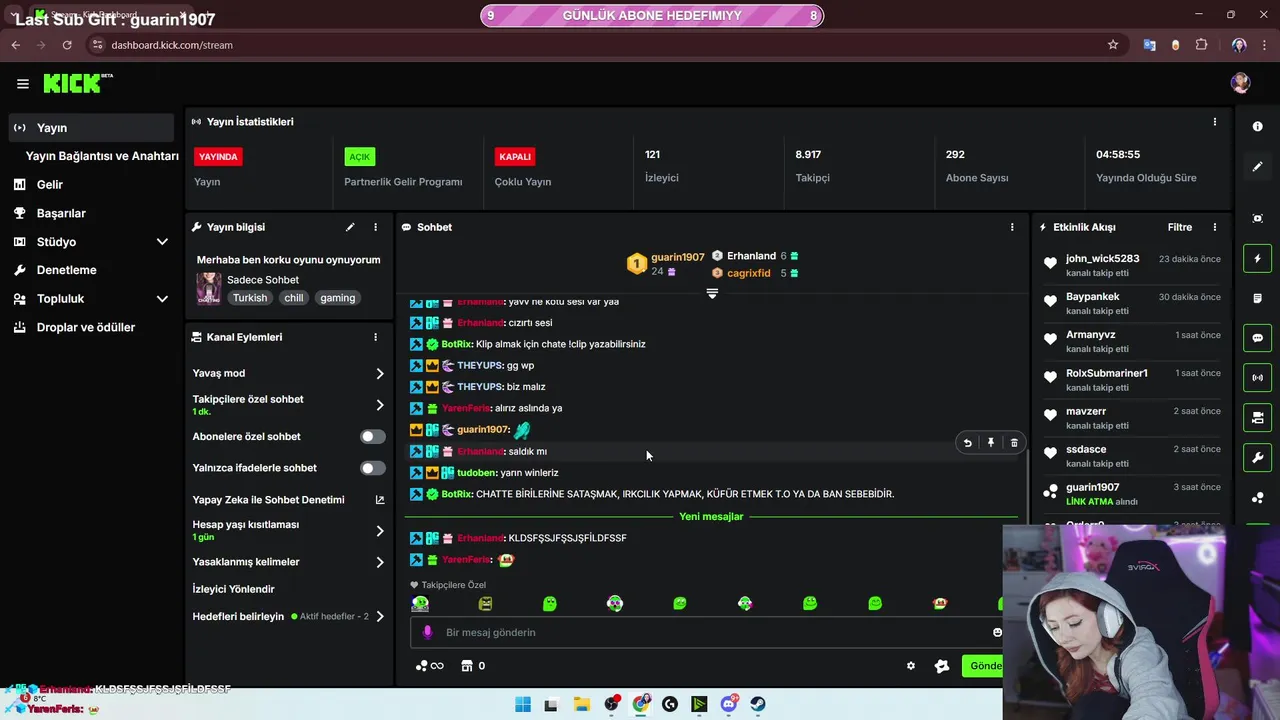Click the Kick logo
The height and width of the screenshot is (720, 1280).
point(78,84)
